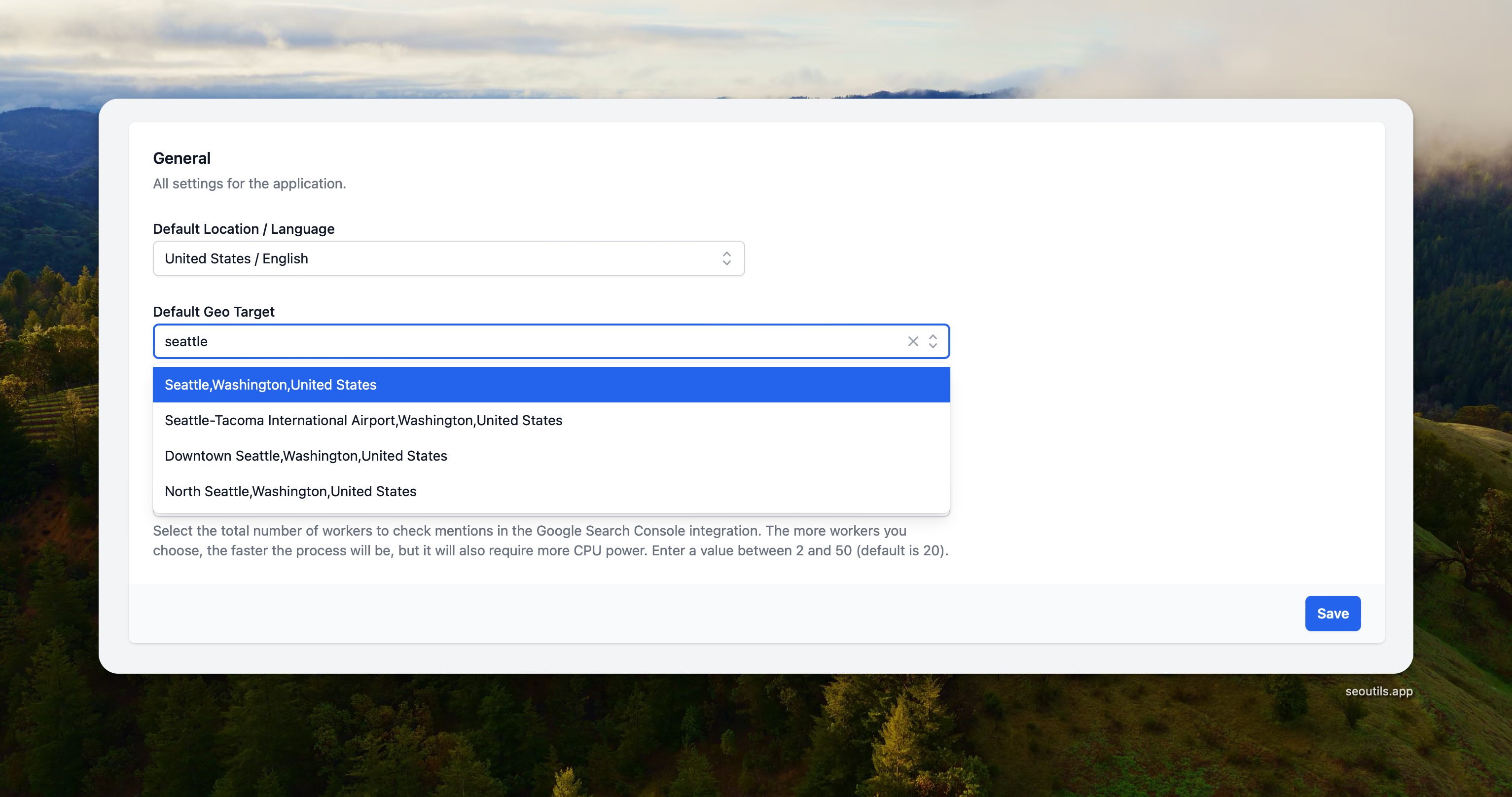Image resolution: width=1512 pixels, height=797 pixels.
Task: Click the Default Location / Language label
Action: 244,229
